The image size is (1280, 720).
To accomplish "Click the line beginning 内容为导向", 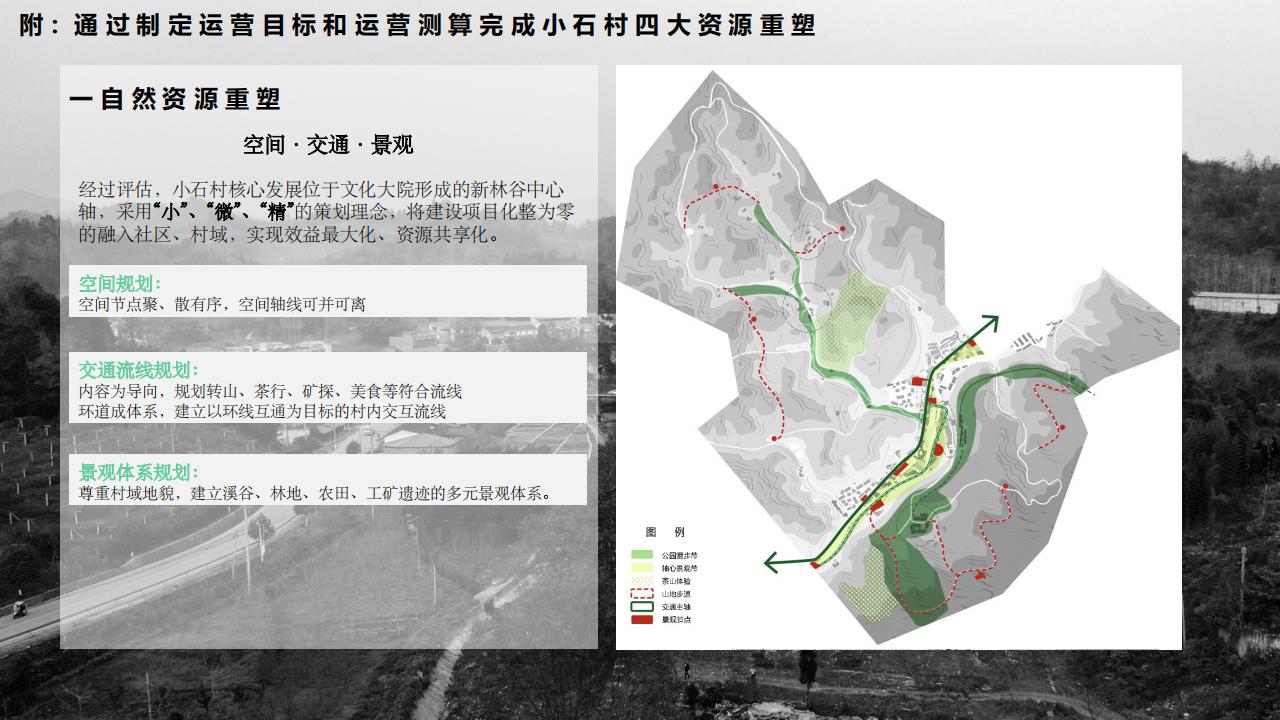I will click(270, 391).
